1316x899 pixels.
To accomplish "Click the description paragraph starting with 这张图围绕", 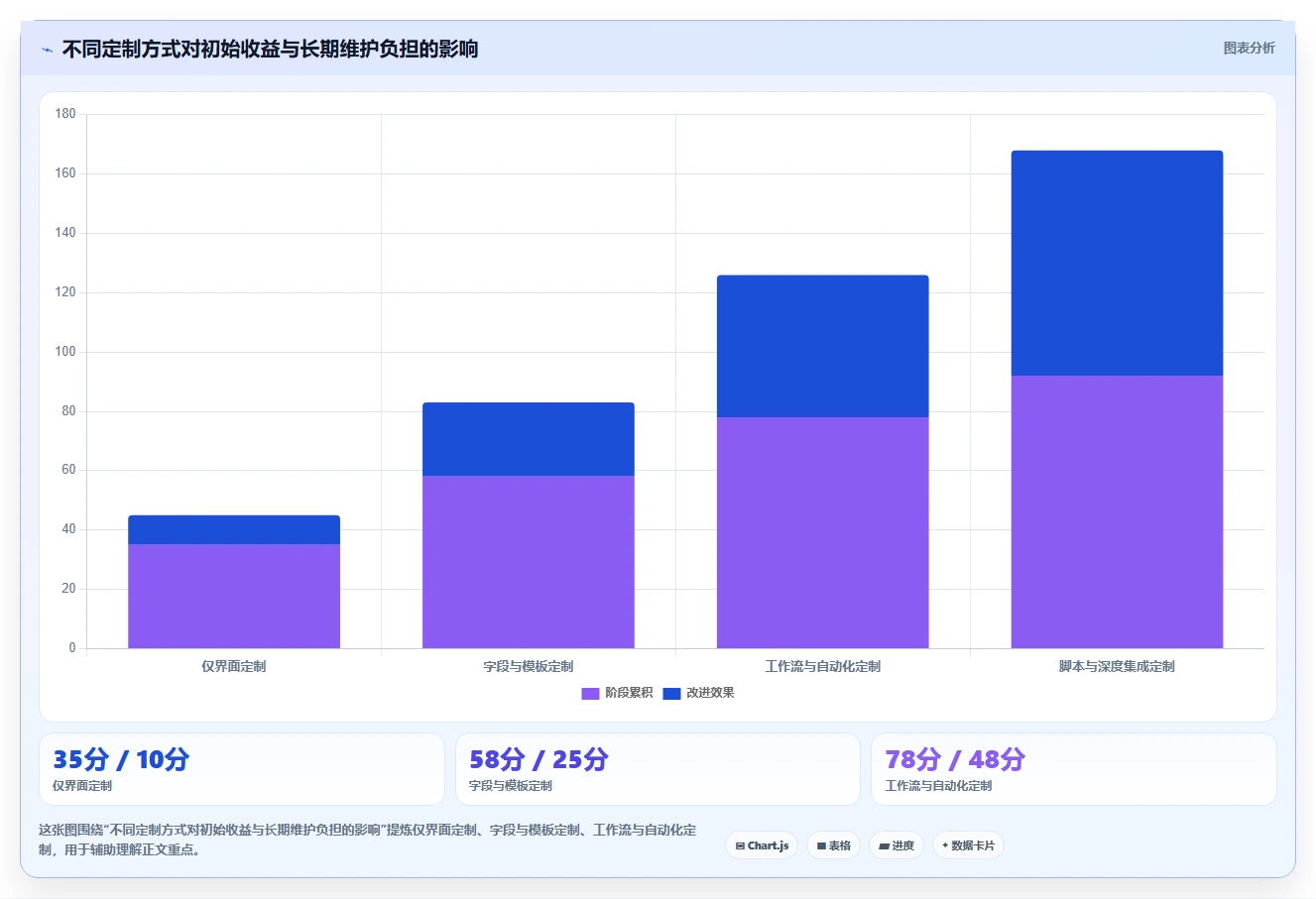I will [x=367, y=840].
